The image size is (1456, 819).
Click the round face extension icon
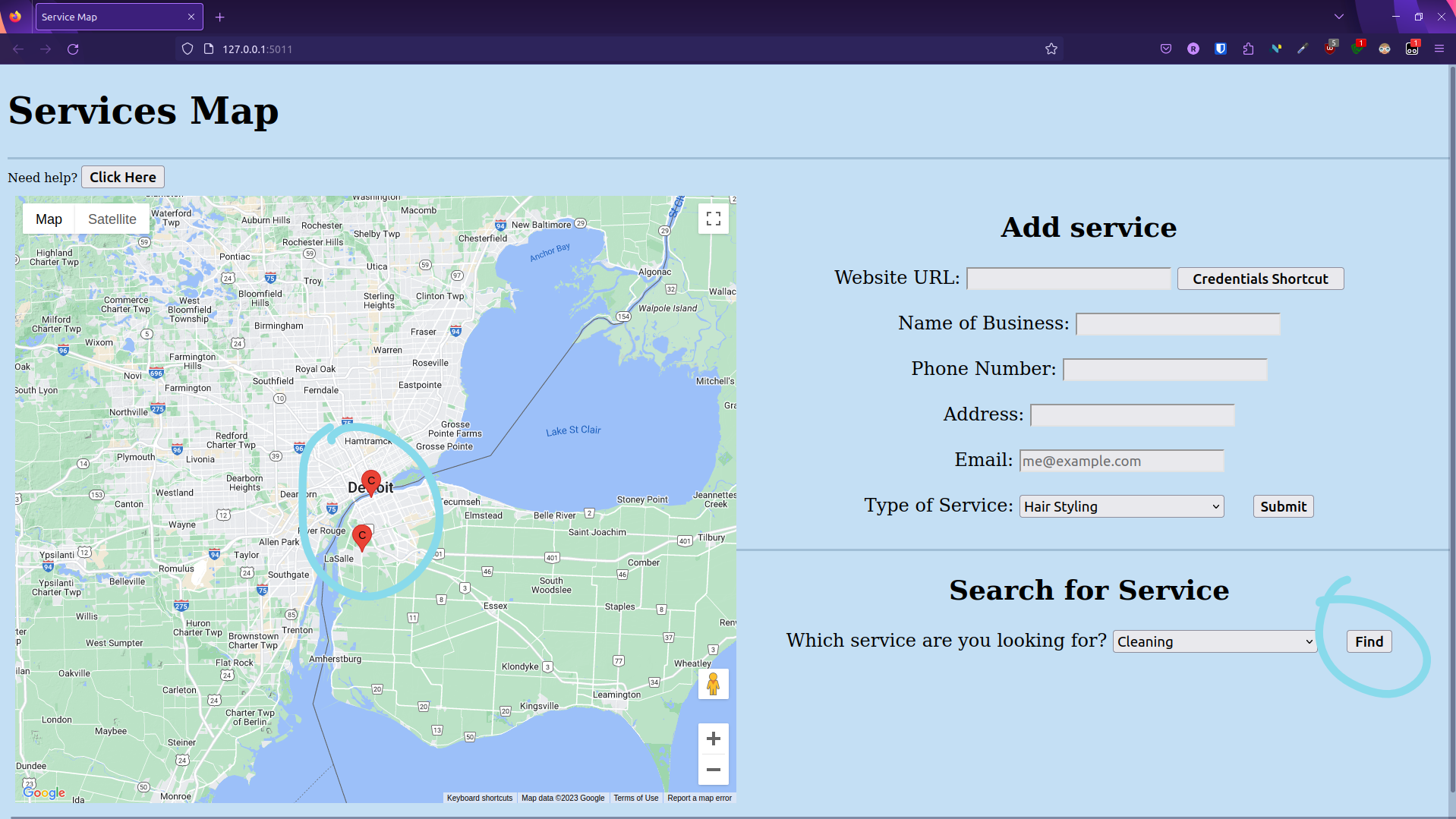pos(1385,49)
